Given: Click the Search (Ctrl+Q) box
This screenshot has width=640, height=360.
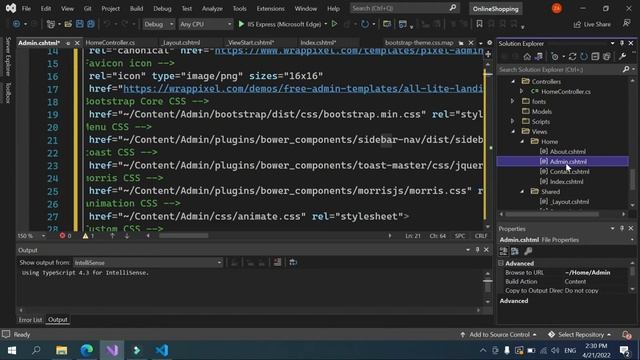Looking at the screenshot, I should coord(404,8).
